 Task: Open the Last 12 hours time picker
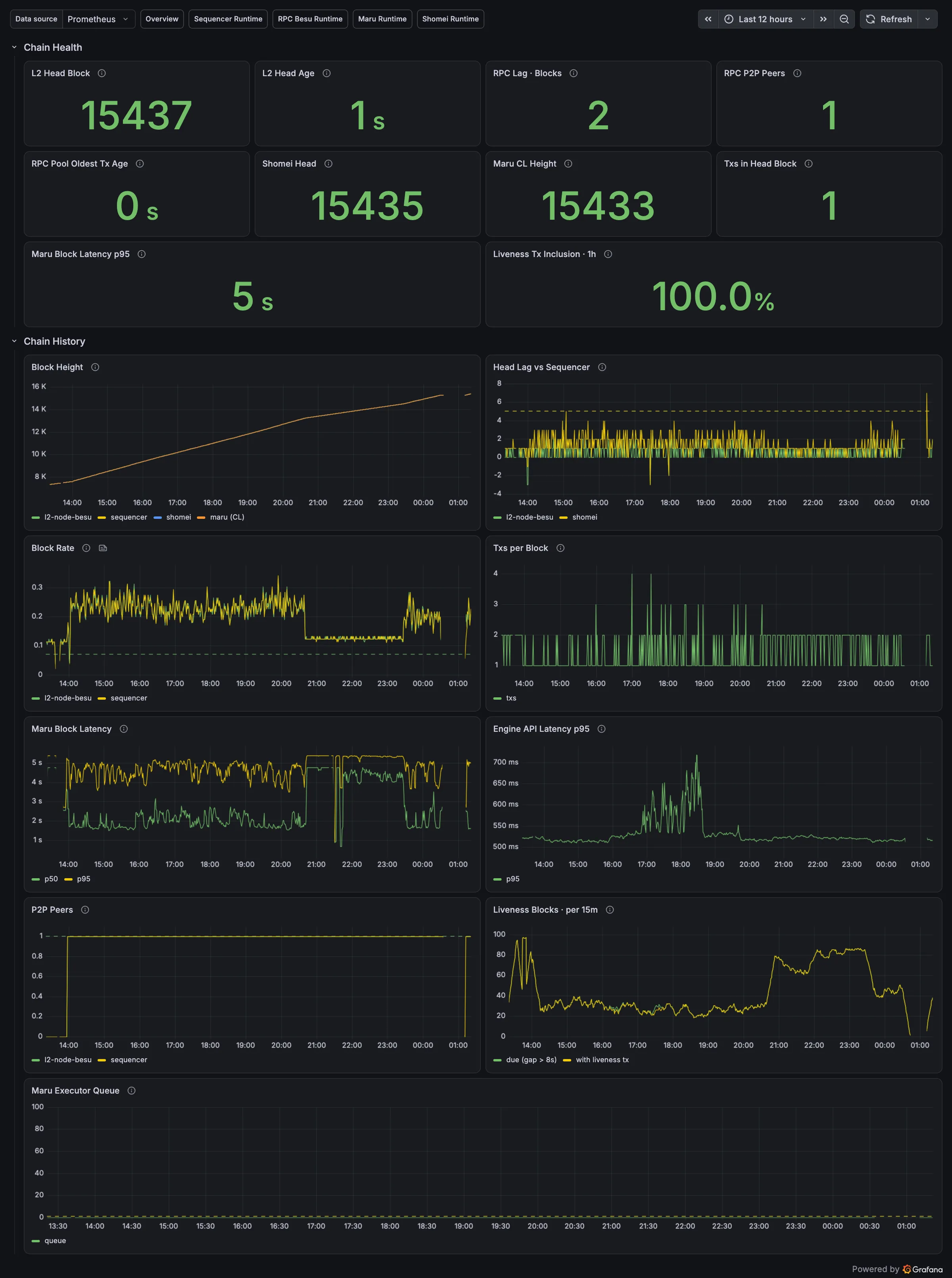click(x=765, y=19)
